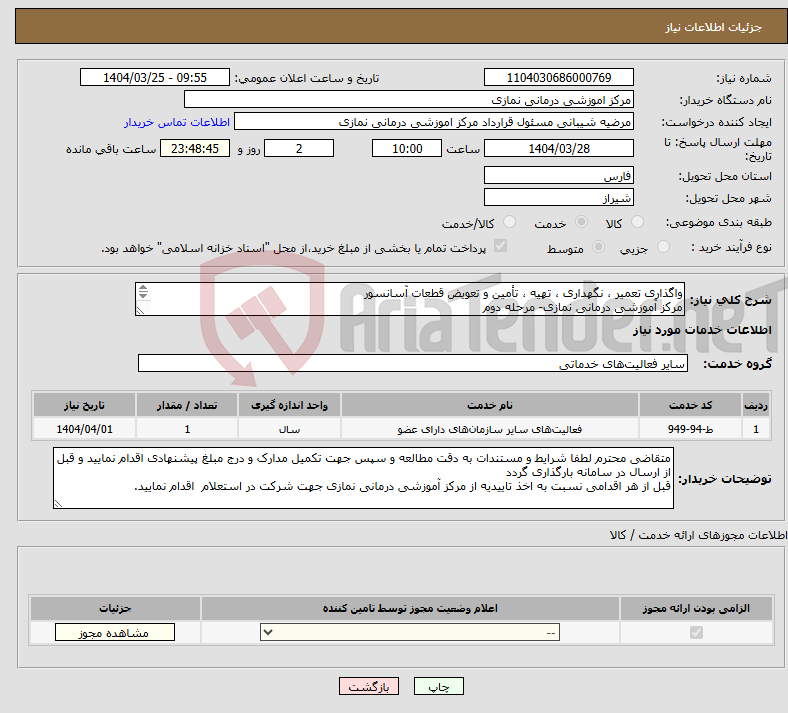788x713 pixels.
Task: Click the remaining time field 23:48:45
Action: (195, 148)
